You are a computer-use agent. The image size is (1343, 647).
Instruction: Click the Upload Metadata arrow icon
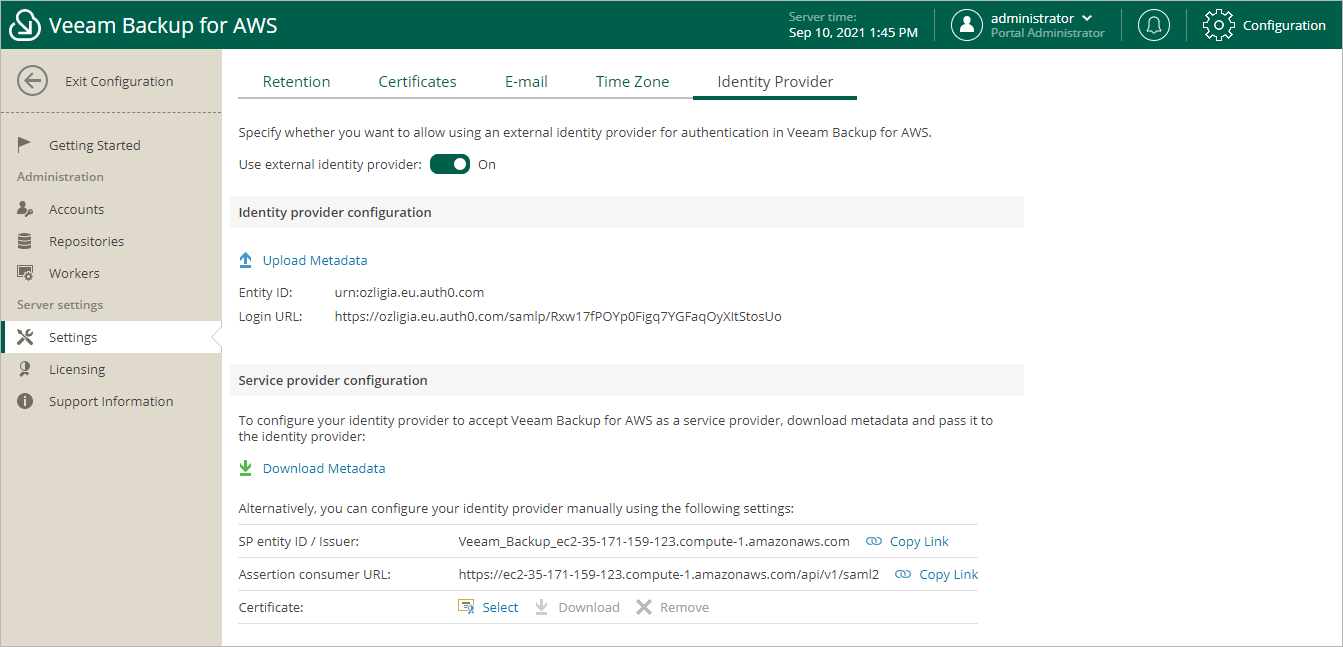coord(246,260)
